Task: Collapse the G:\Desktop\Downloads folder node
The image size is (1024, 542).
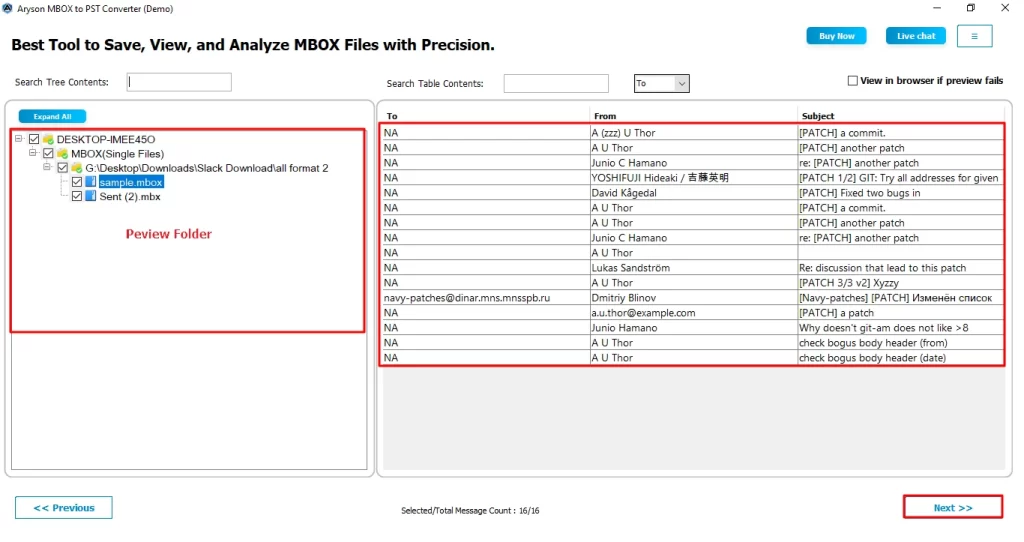Action: [x=47, y=167]
